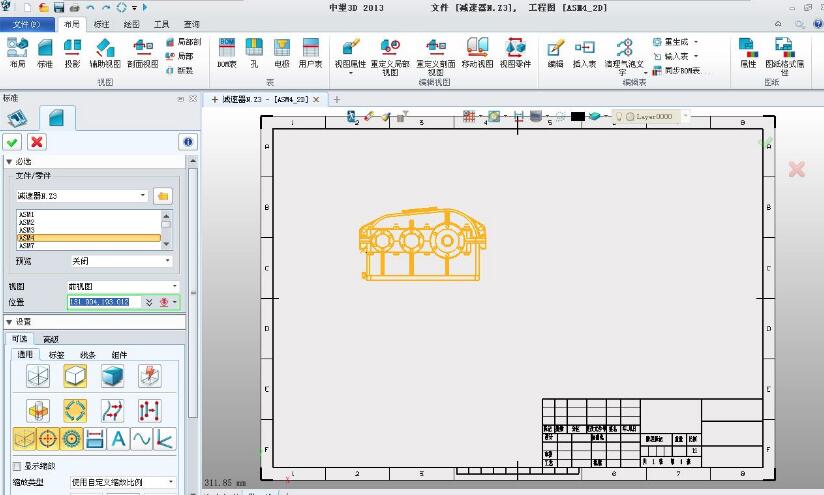Open the 文件 file menu
824x495 pixels.
coord(27,24)
